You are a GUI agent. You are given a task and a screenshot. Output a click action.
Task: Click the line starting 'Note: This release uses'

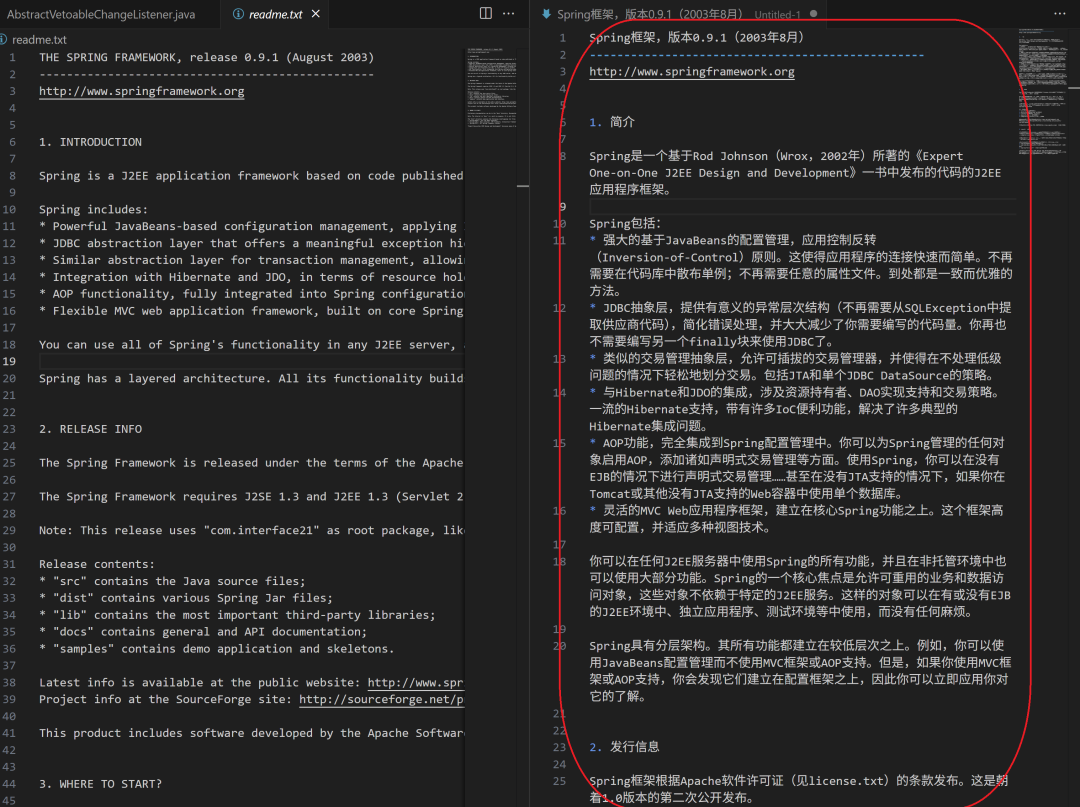[251, 530]
